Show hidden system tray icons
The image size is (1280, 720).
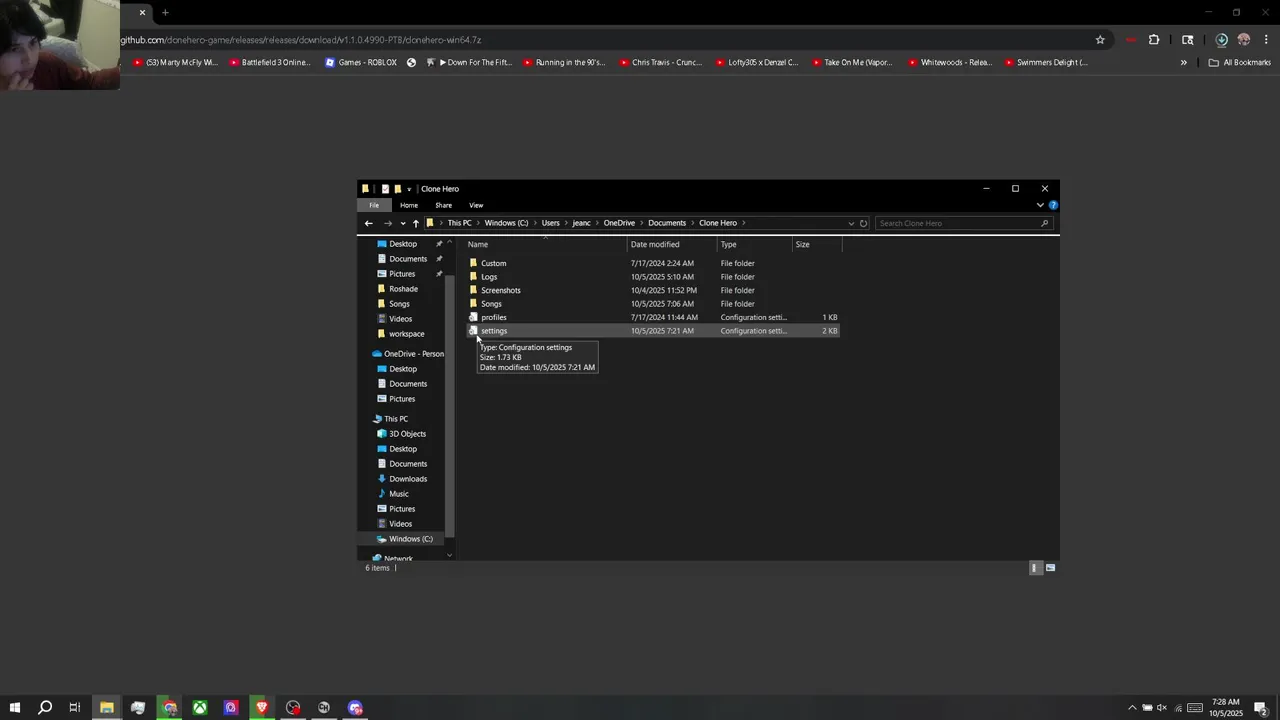pos(1132,708)
